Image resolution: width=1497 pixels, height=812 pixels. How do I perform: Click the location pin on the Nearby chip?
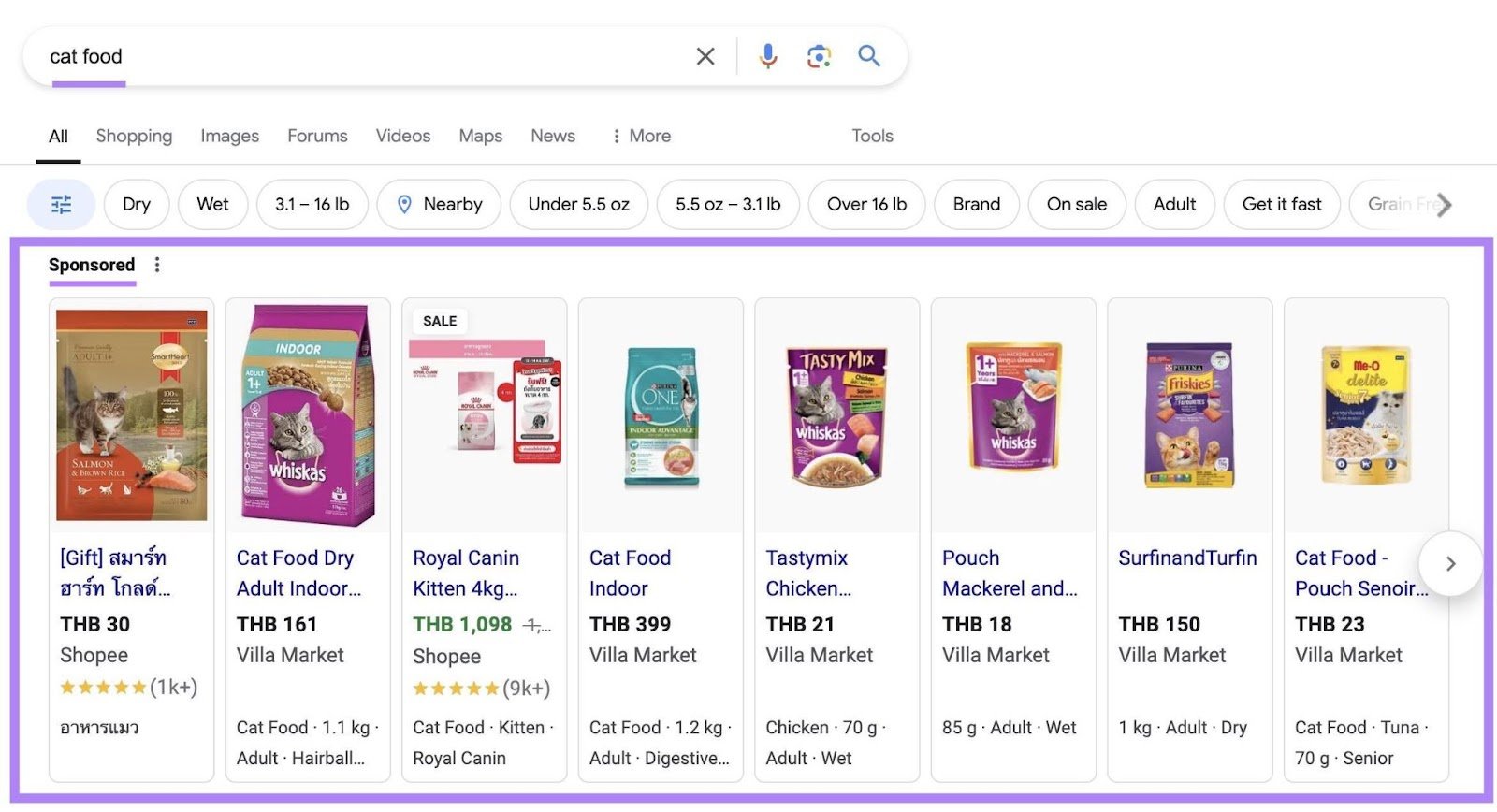pyautogui.click(x=406, y=204)
